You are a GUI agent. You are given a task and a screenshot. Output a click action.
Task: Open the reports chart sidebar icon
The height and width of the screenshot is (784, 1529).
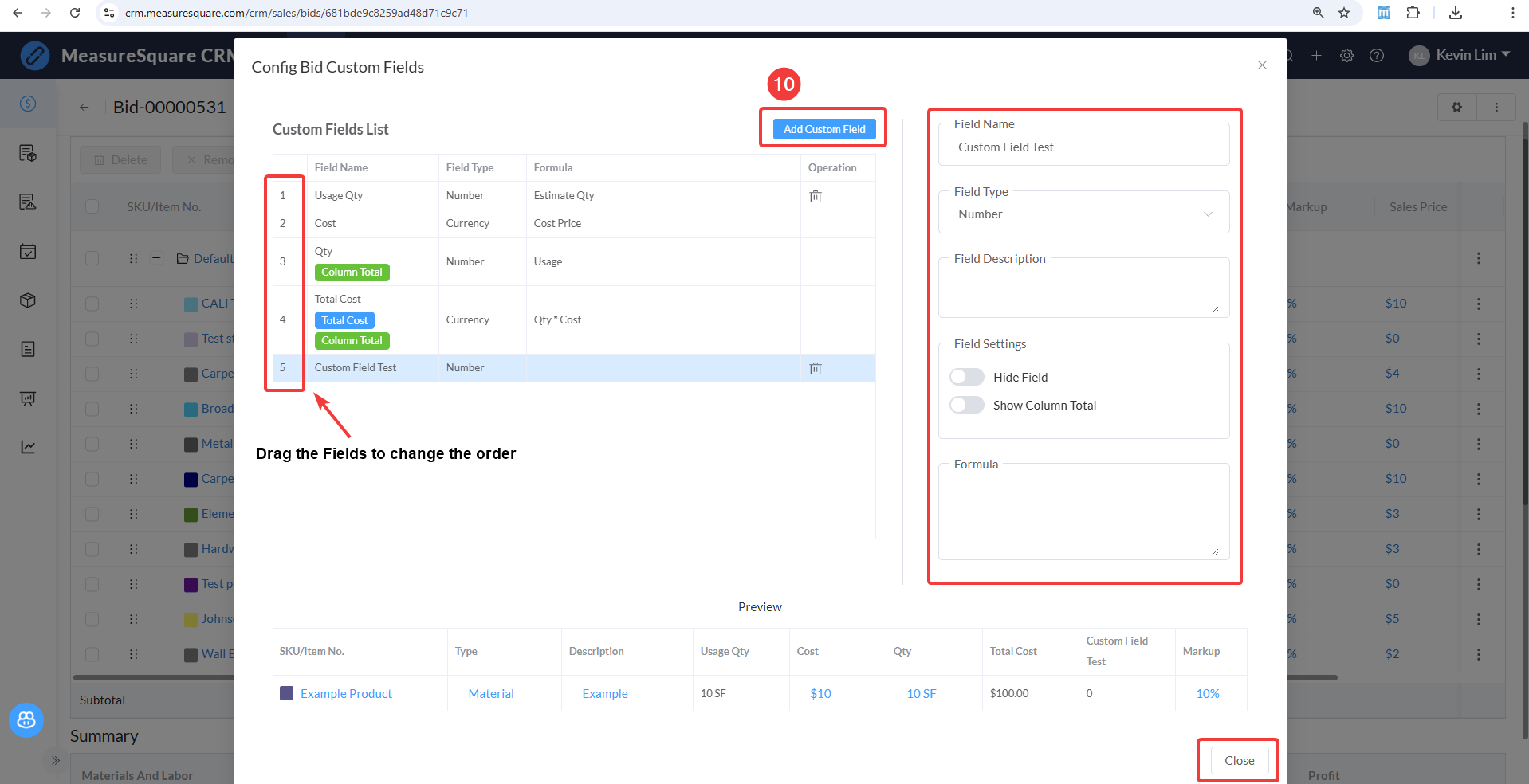(28, 447)
